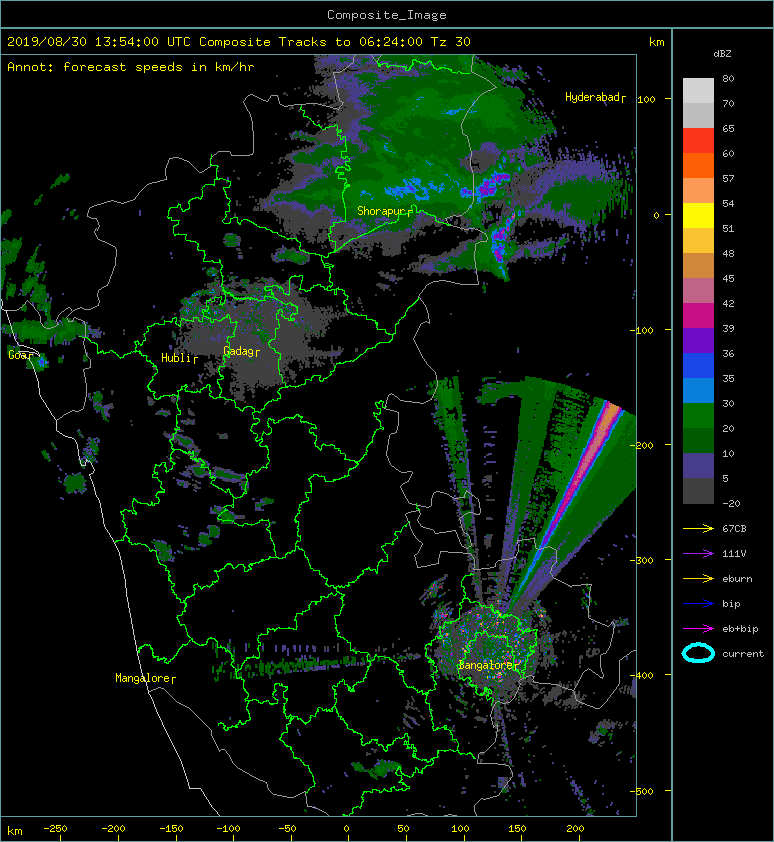
Task: Click the 2019/08/30 13:54:00 UTC timestamp
Action: pyautogui.click(x=99, y=42)
